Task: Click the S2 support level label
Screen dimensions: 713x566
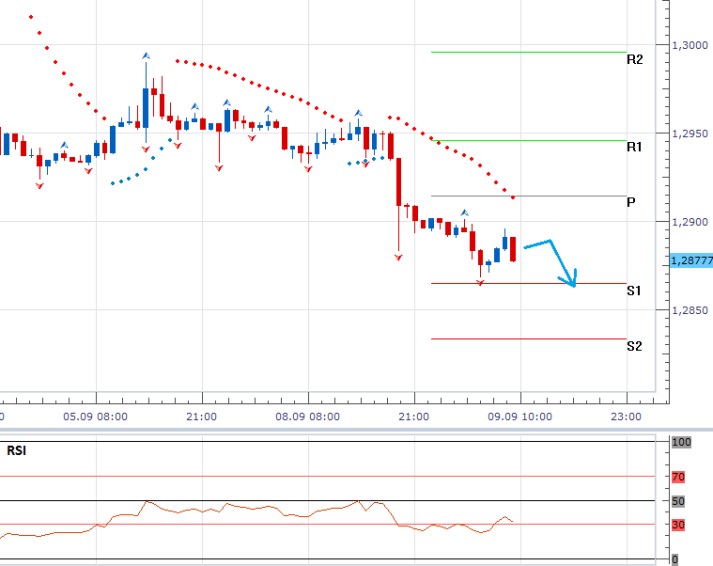Action: [x=634, y=346]
